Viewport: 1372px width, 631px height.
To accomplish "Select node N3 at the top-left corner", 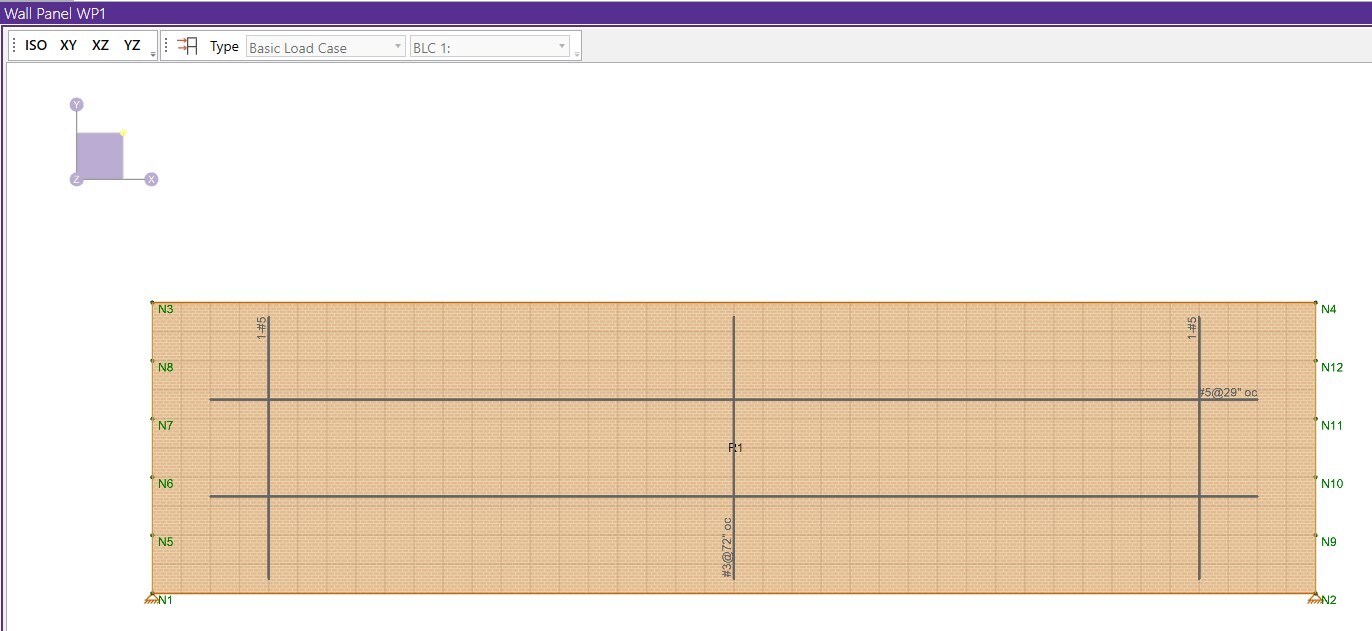I will click(152, 302).
